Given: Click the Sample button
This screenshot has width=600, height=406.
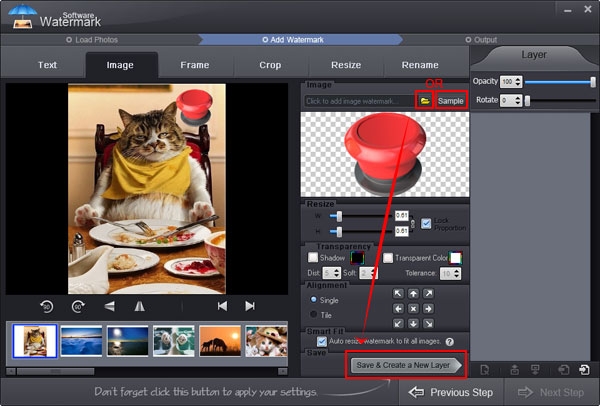Looking at the screenshot, I should [451, 102].
